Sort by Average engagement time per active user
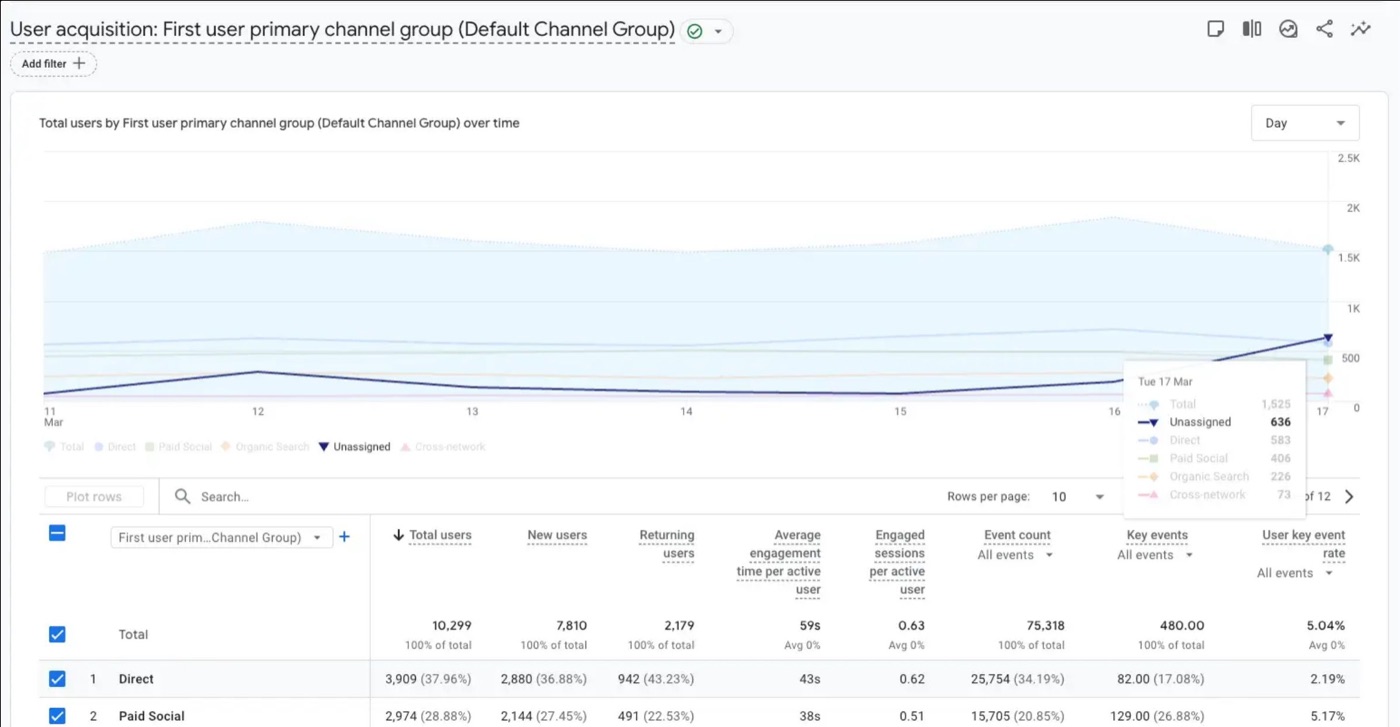1400x727 pixels. click(x=779, y=562)
